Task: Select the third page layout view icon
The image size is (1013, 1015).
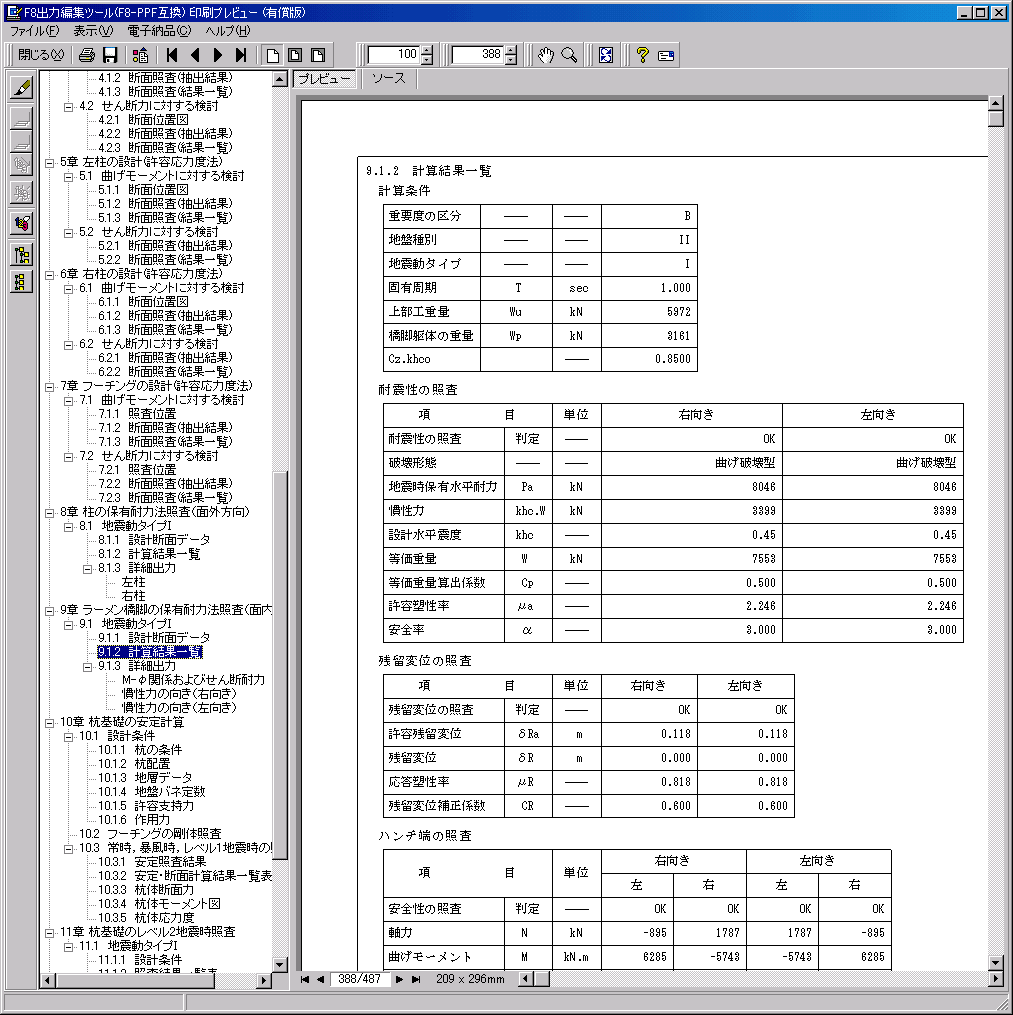Action: click(318, 55)
